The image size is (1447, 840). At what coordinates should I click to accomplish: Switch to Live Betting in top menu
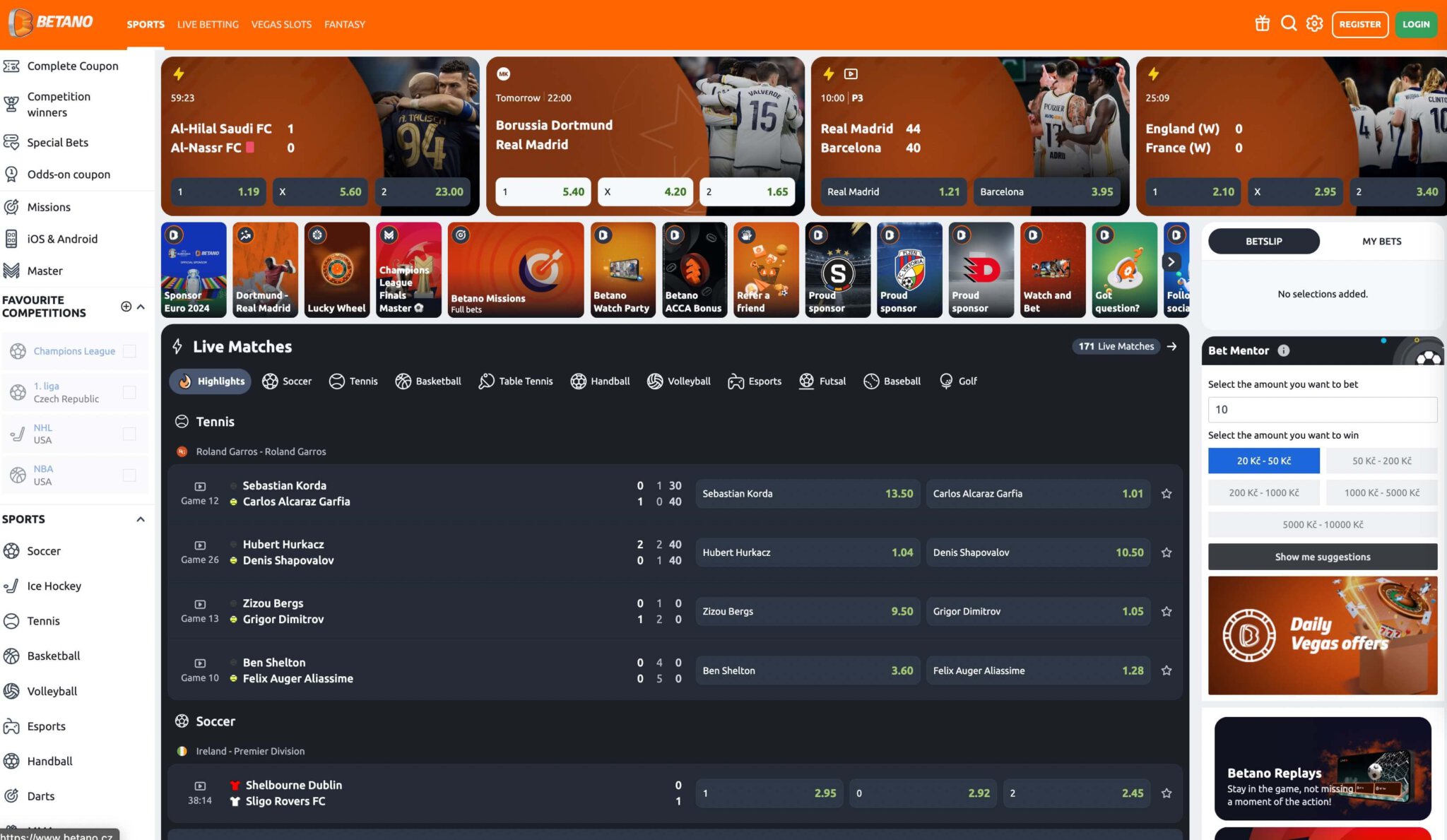[208, 24]
